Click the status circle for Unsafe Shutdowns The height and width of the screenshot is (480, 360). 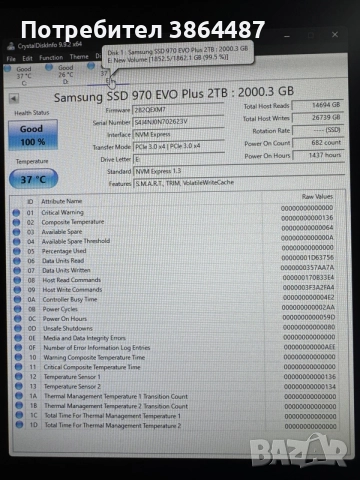click(x=18, y=328)
